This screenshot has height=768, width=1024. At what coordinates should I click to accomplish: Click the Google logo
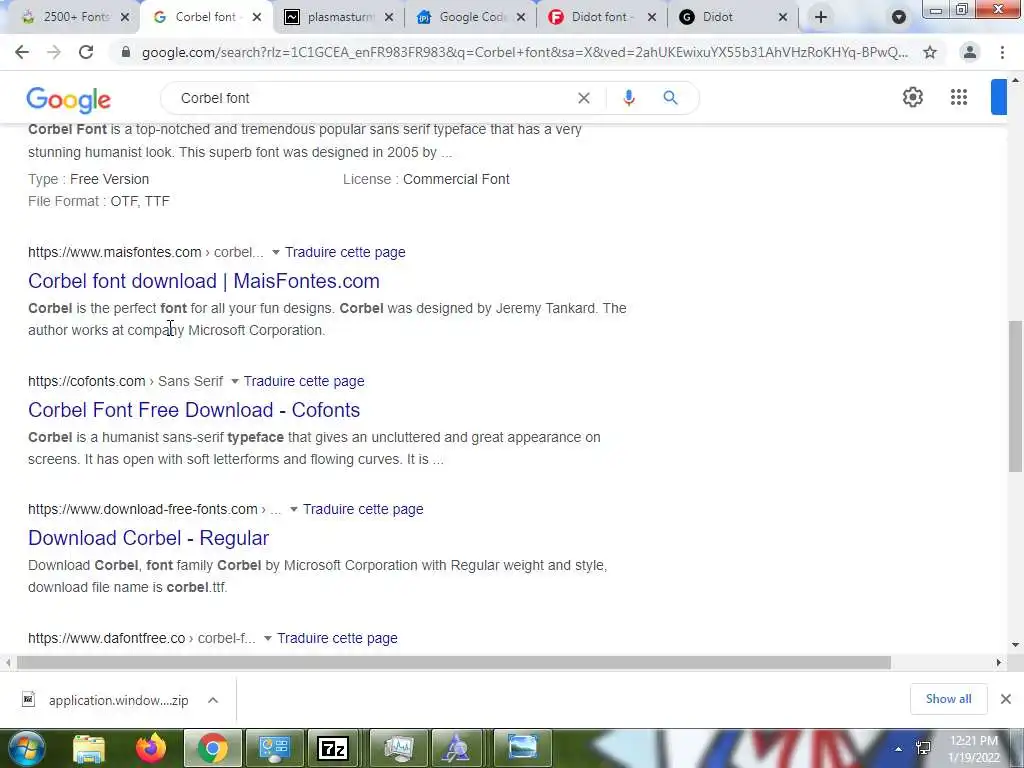[69, 100]
